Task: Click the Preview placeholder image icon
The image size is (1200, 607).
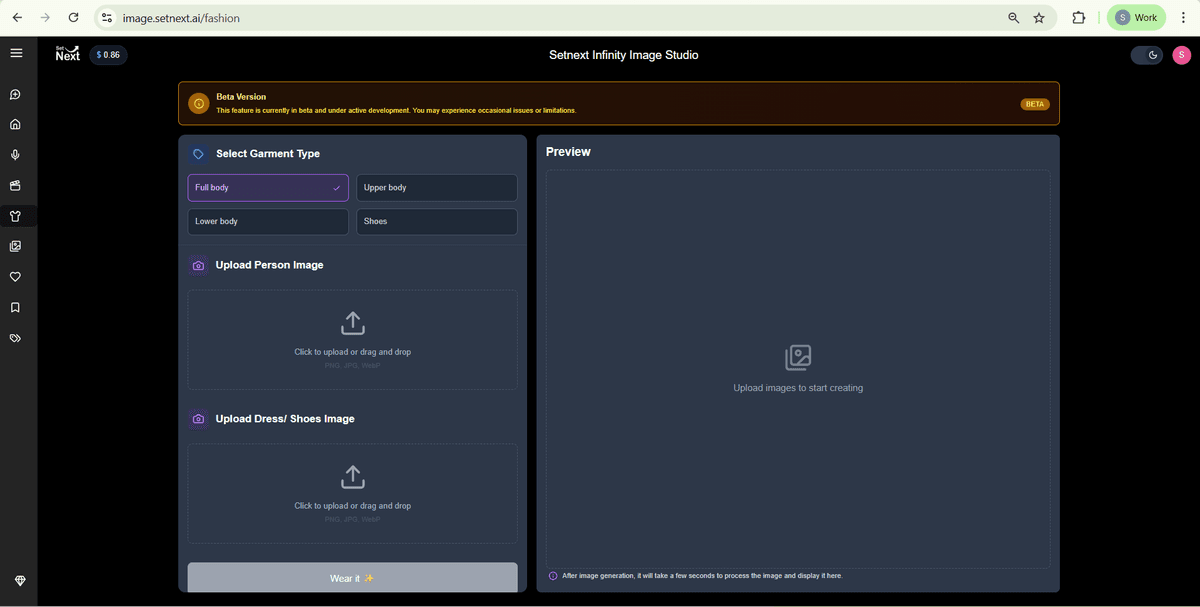Action: tap(798, 357)
